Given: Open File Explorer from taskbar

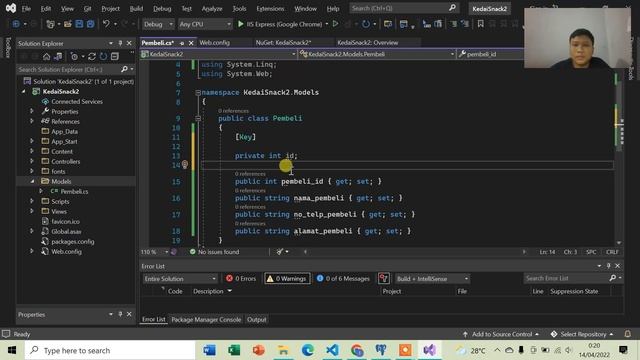Looking at the screenshot, I should click(283, 350).
